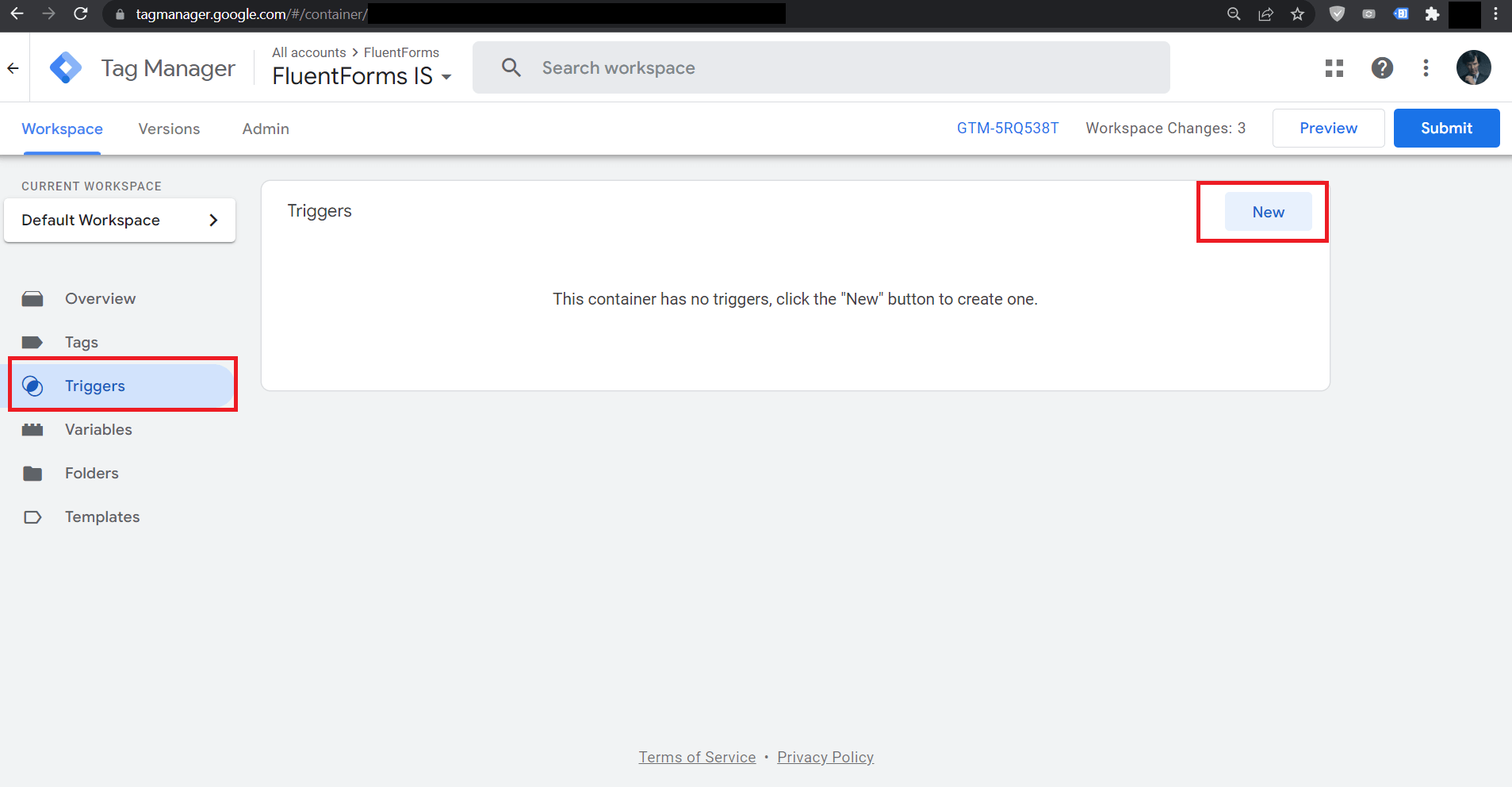This screenshot has width=1512, height=787.
Task: Click the back arrow beside Tag Manager logo
Action: tap(13, 68)
